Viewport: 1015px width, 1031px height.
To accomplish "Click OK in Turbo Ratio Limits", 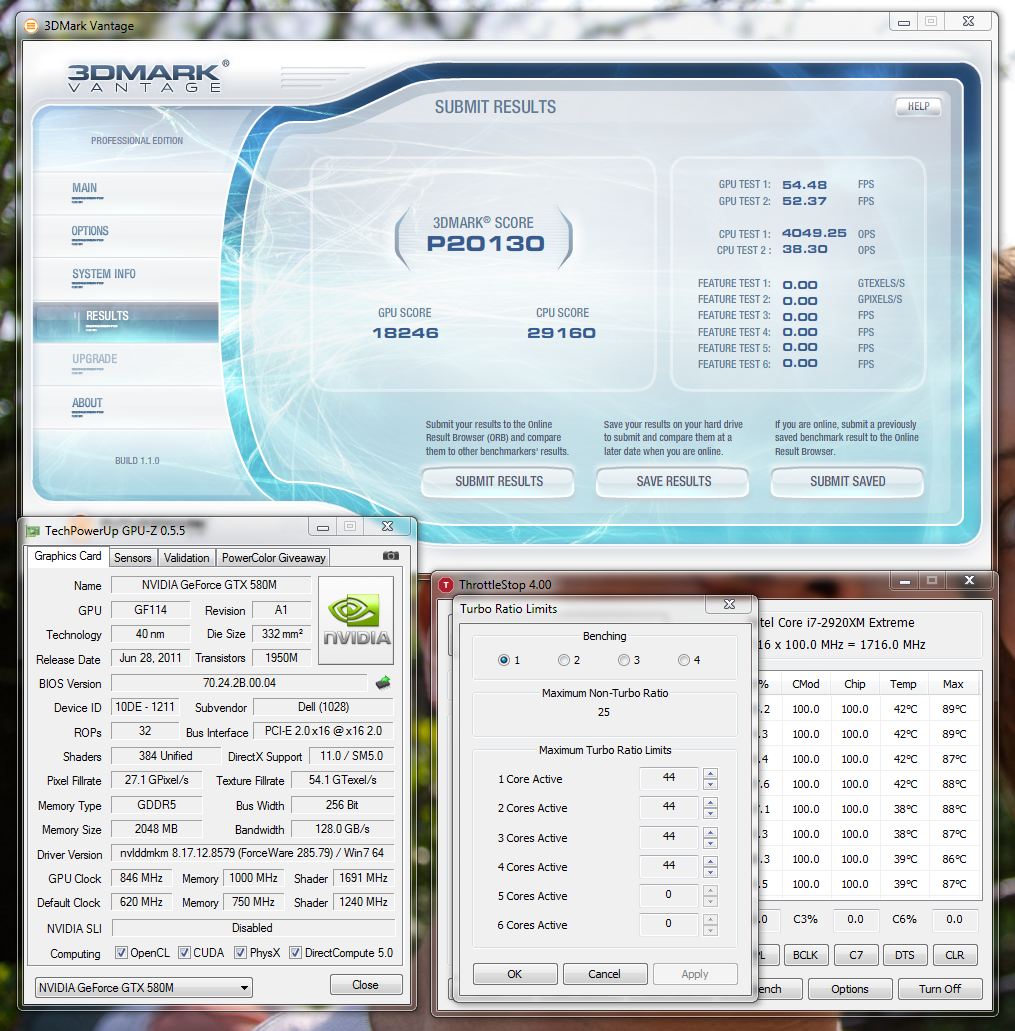I will [x=515, y=974].
